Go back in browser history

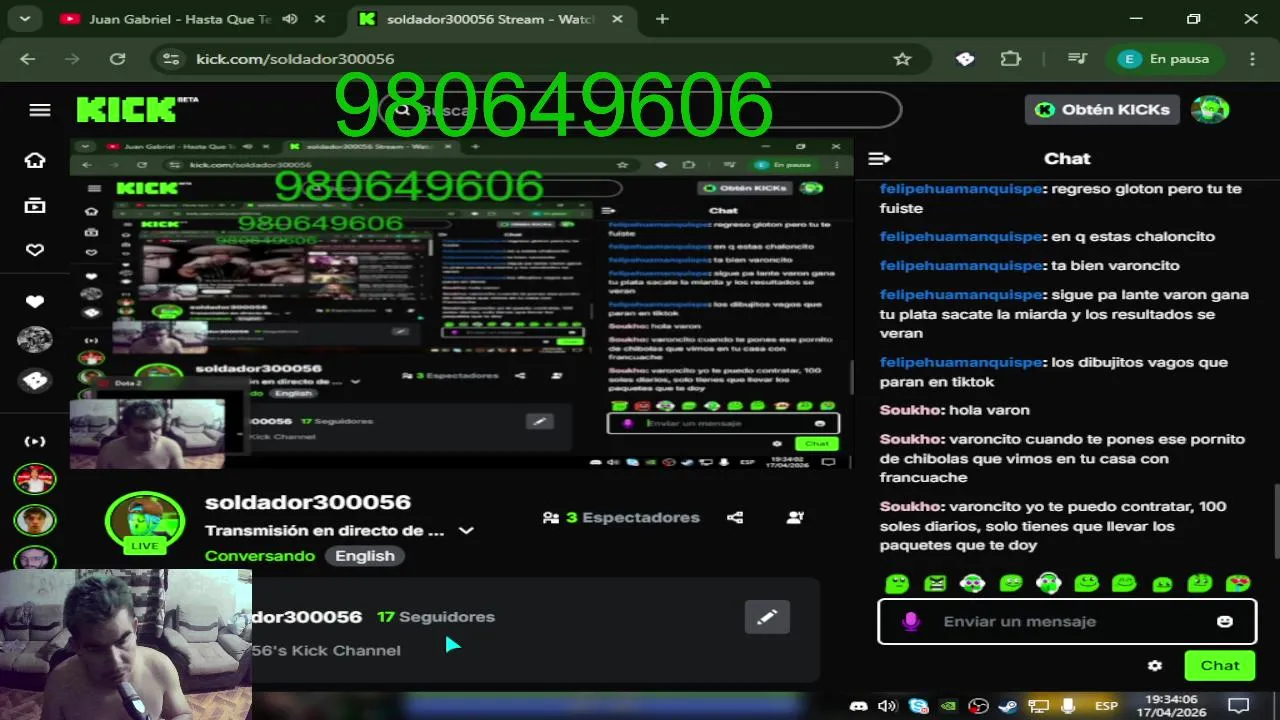(27, 59)
